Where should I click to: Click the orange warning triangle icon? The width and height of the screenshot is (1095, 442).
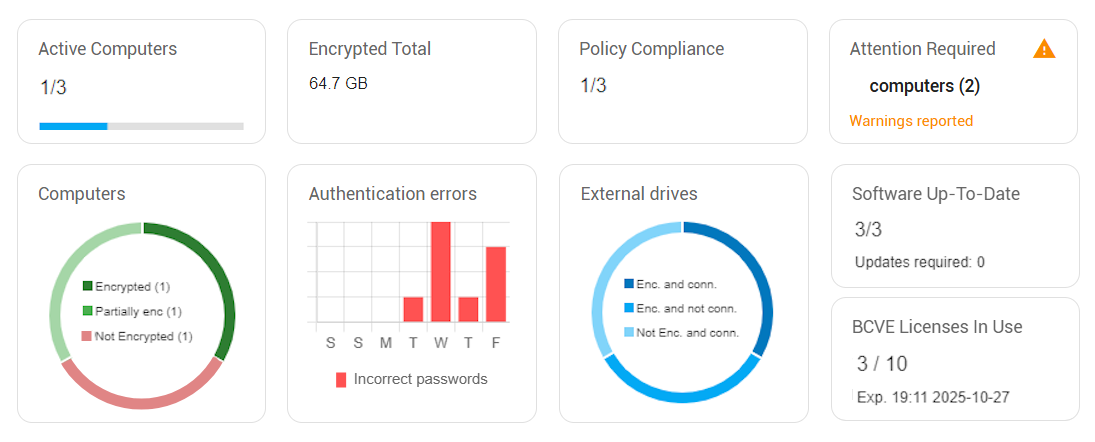tap(1044, 49)
